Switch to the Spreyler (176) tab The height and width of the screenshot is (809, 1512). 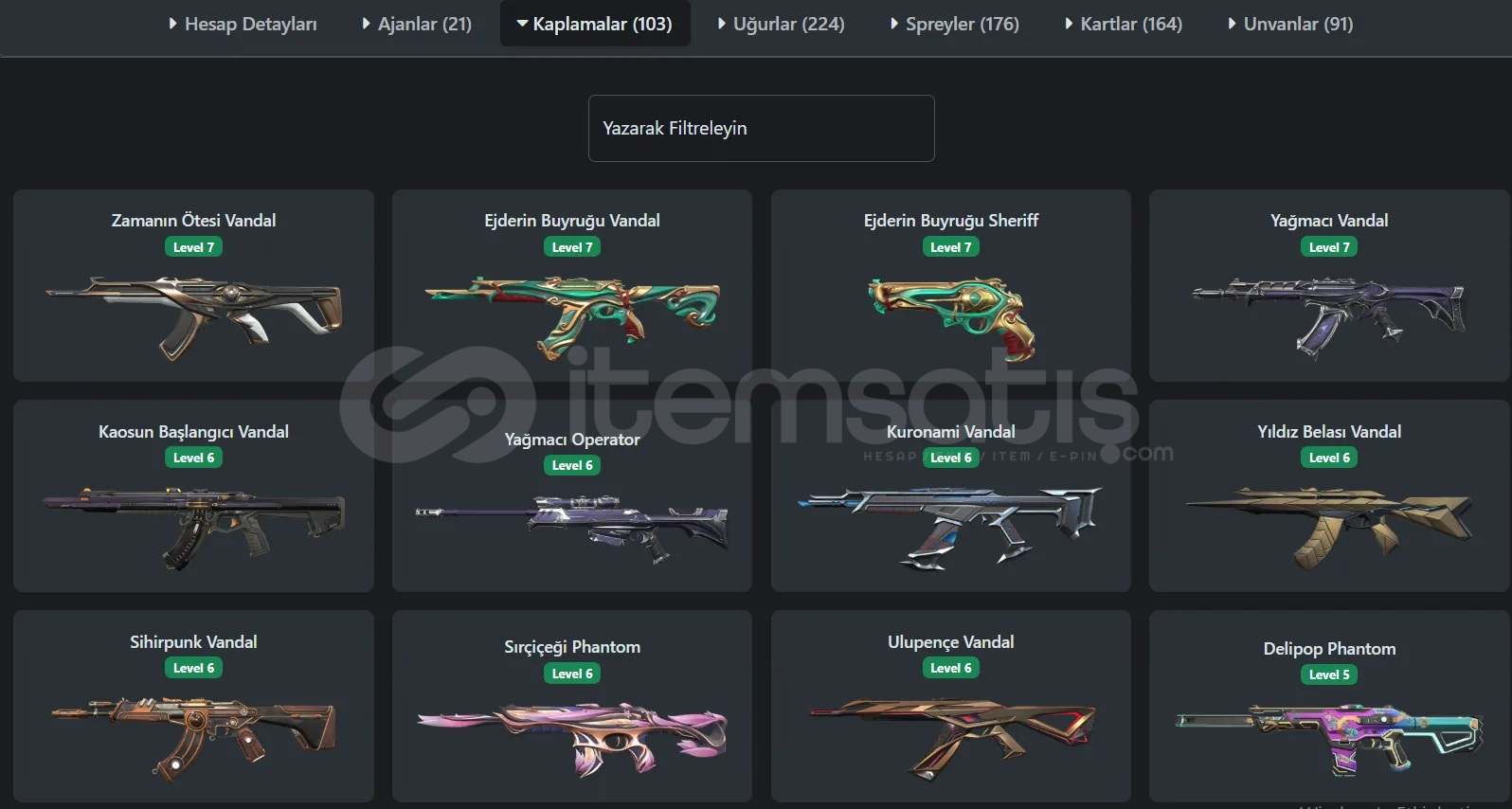955,24
